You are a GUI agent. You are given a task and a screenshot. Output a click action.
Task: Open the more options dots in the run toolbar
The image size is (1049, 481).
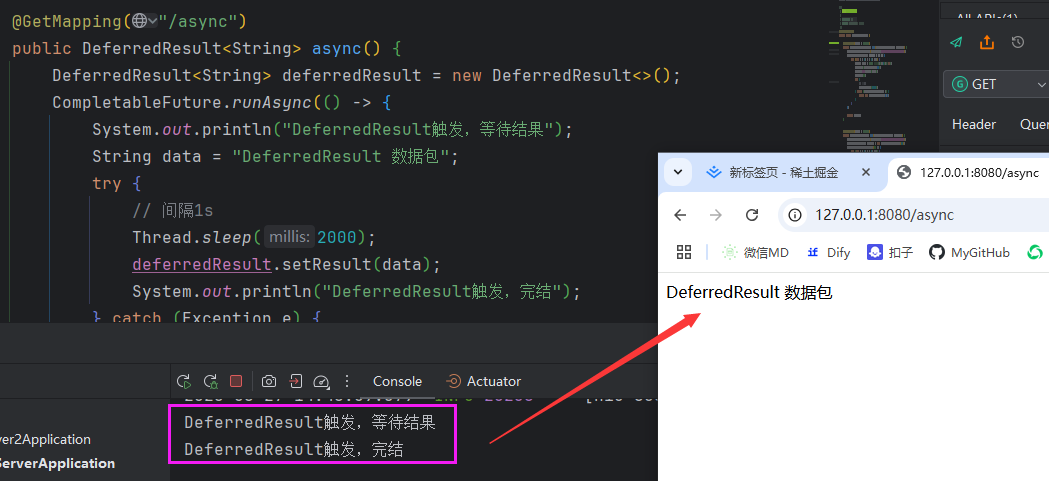tap(347, 381)
